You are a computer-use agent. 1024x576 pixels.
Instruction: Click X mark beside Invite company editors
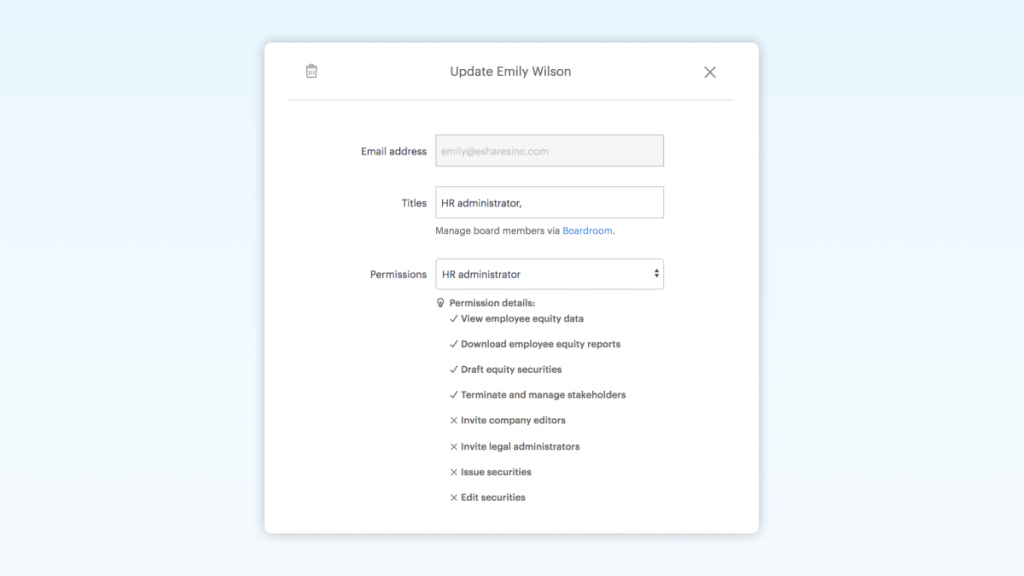(454, 421)
